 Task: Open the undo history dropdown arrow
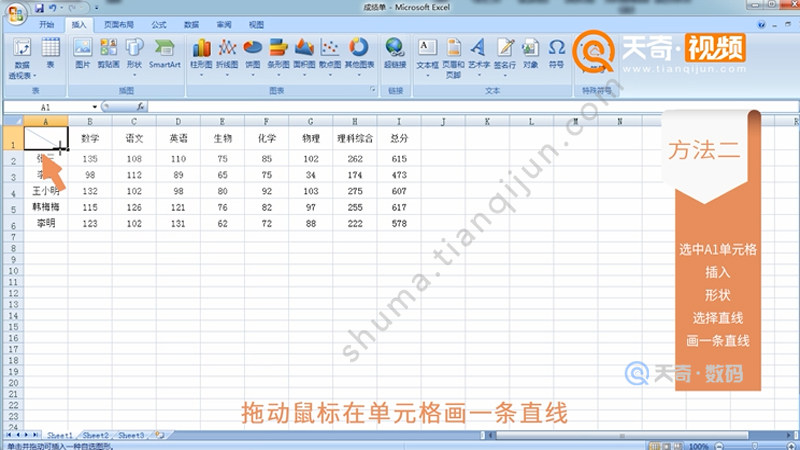(61, 8)
